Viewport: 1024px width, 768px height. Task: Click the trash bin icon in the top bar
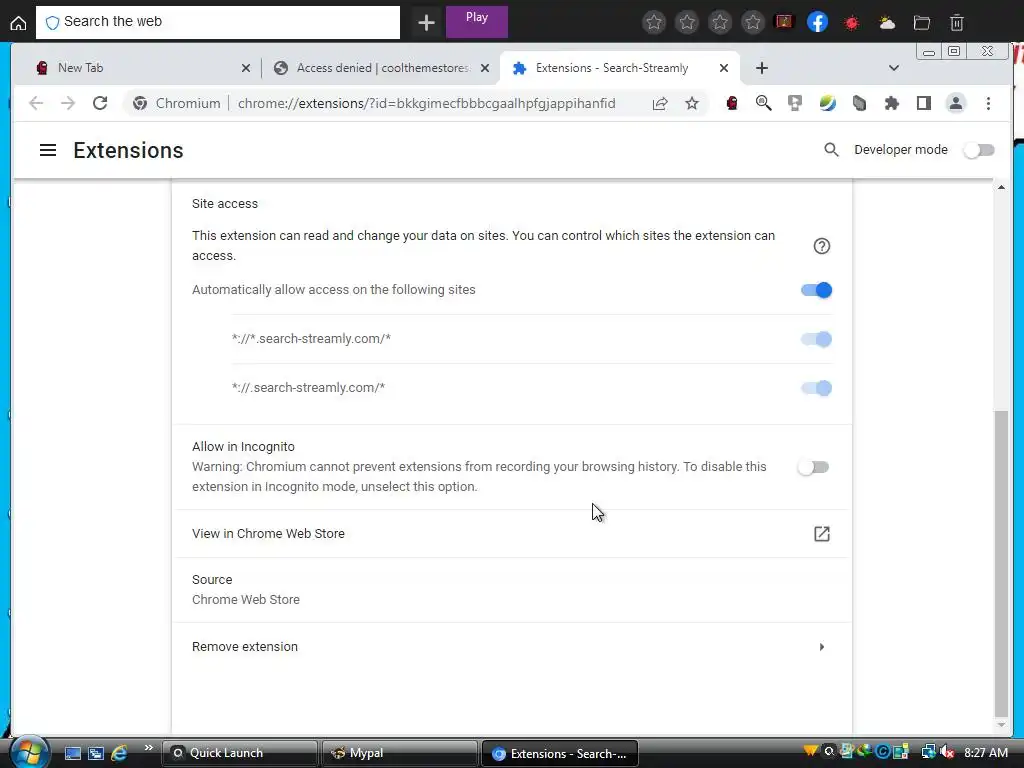click(x=956, y=23)
